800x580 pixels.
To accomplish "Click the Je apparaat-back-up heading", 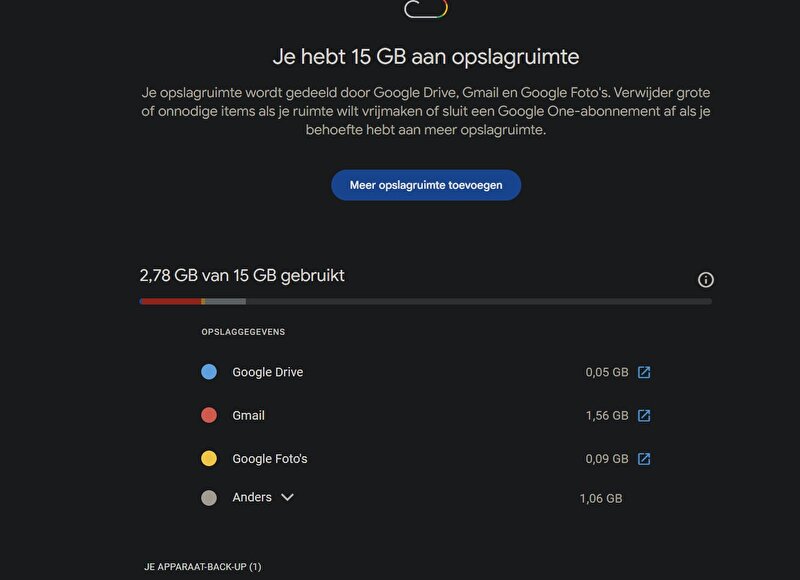I will [203, 567].
